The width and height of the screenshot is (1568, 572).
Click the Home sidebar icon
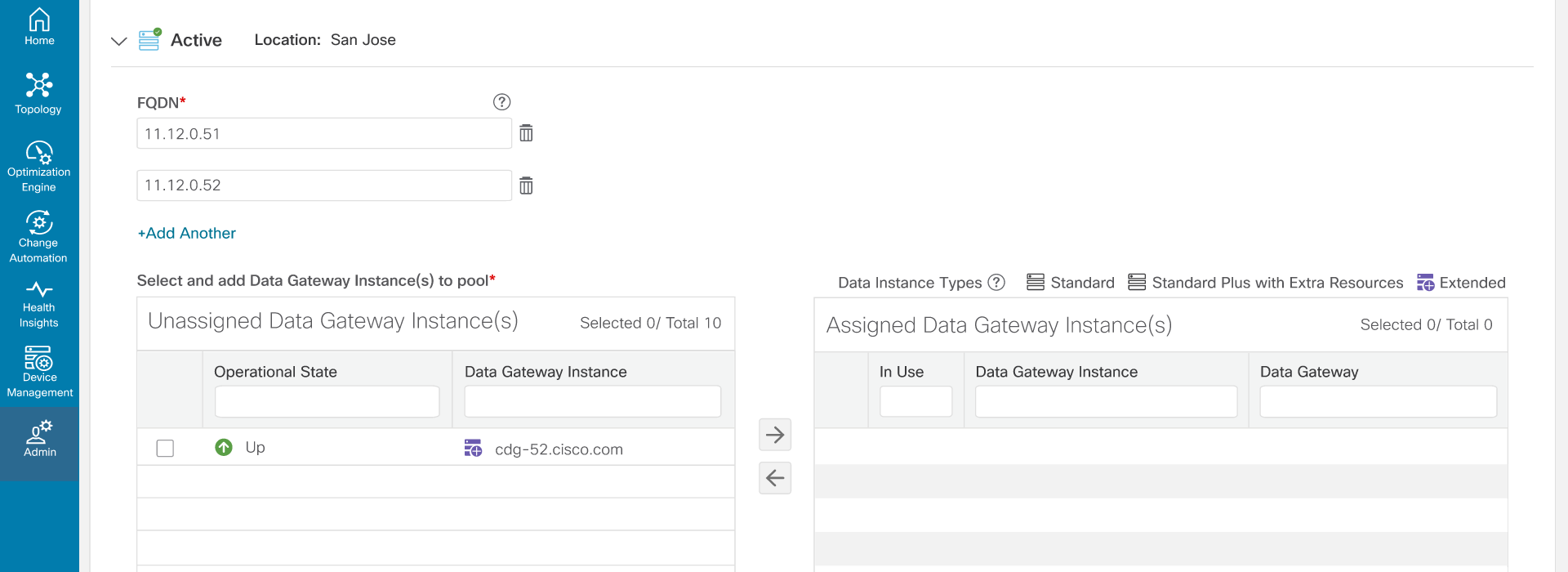point(38,26)
